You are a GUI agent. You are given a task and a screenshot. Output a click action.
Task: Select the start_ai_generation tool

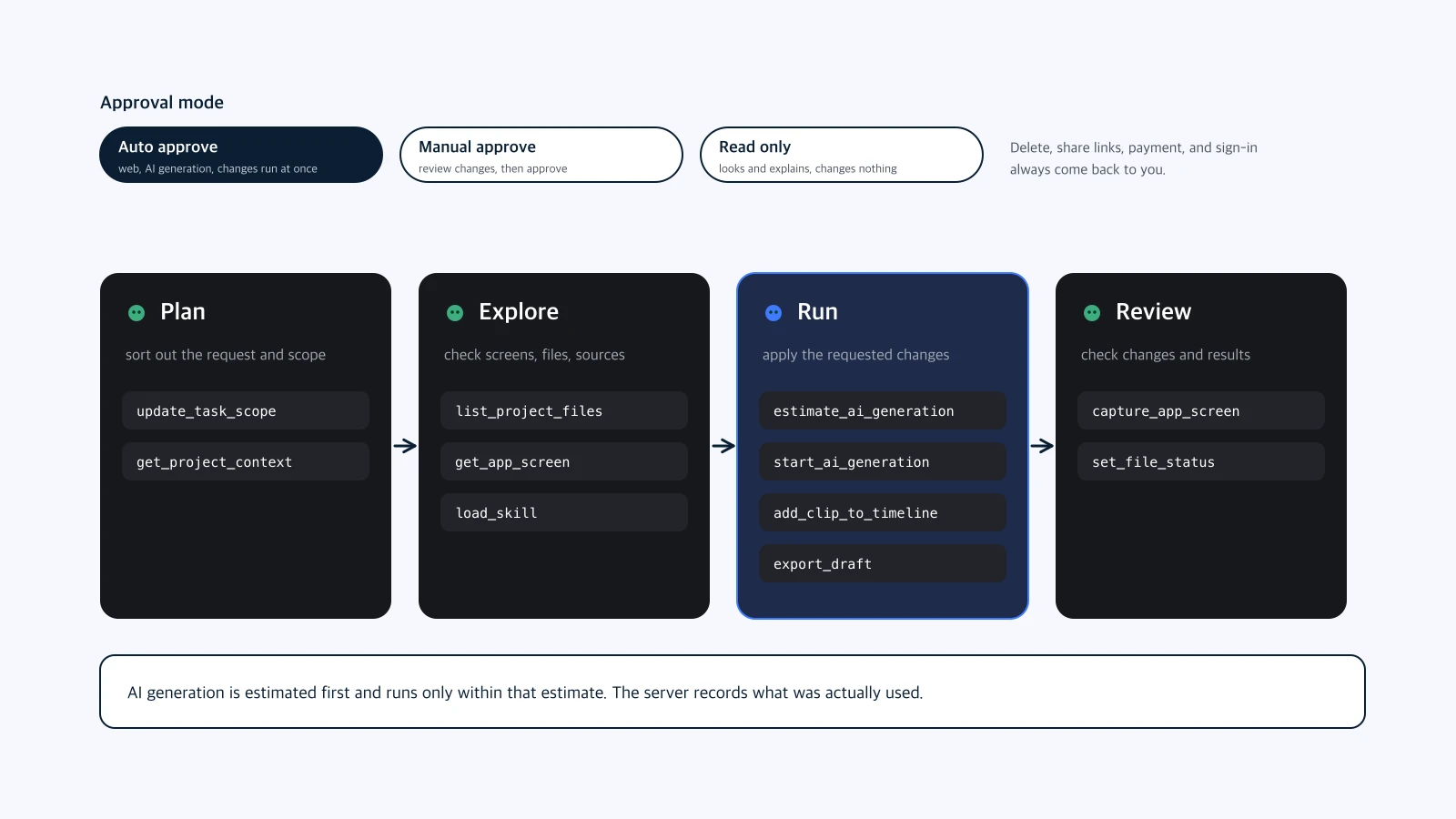(883, 461)
